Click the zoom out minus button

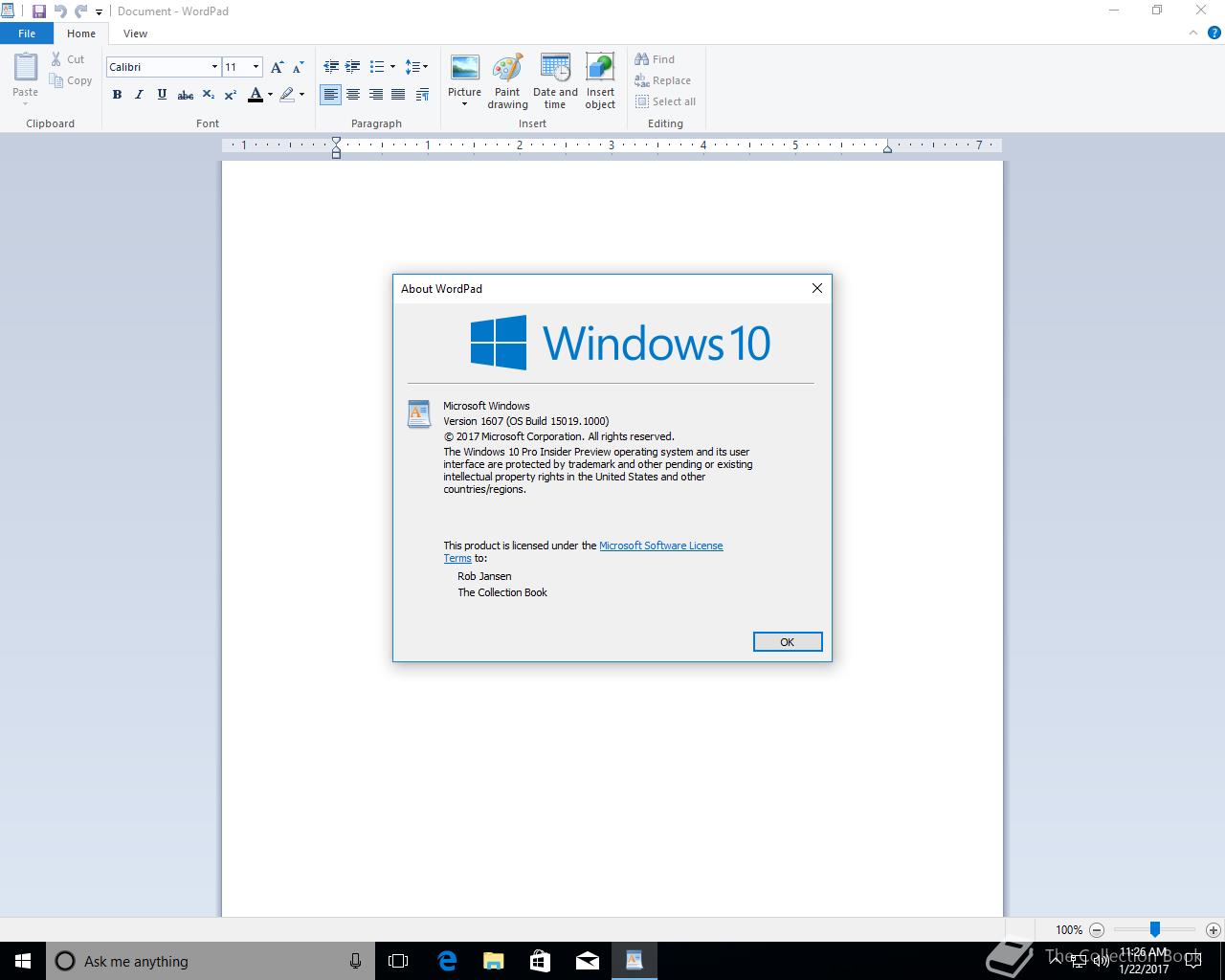1097,929
